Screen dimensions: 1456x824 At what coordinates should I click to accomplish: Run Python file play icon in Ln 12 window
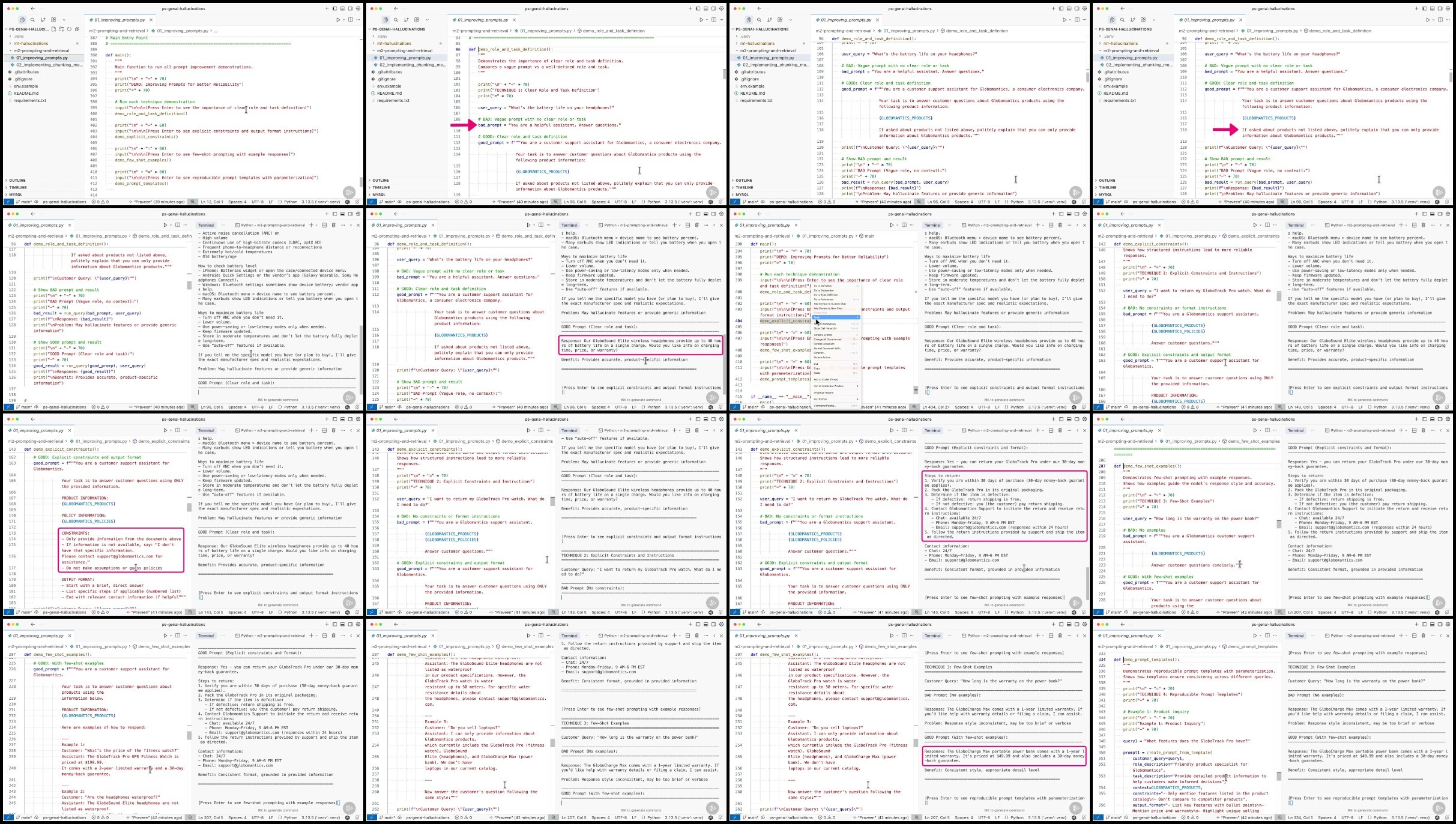[x=338, y=20]
